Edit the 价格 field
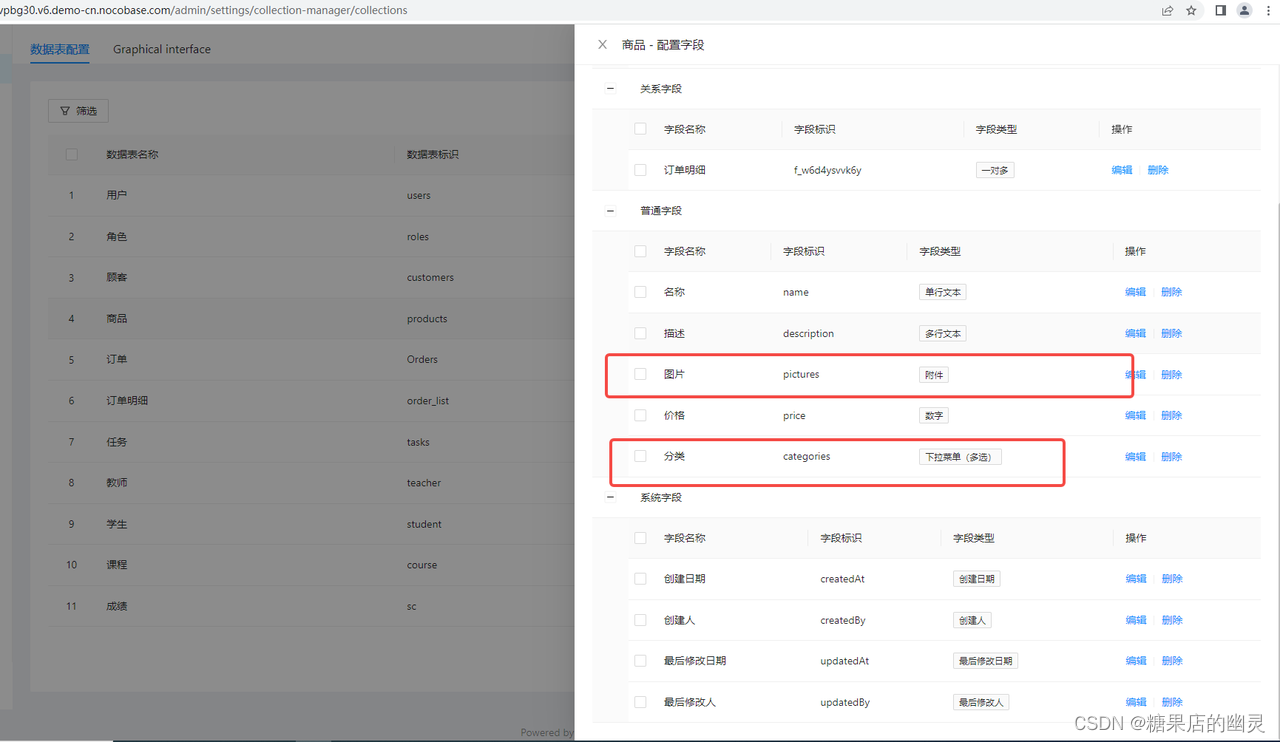Image resolution: width=1280 pixels, height=742 pixels. [1136, 415]
